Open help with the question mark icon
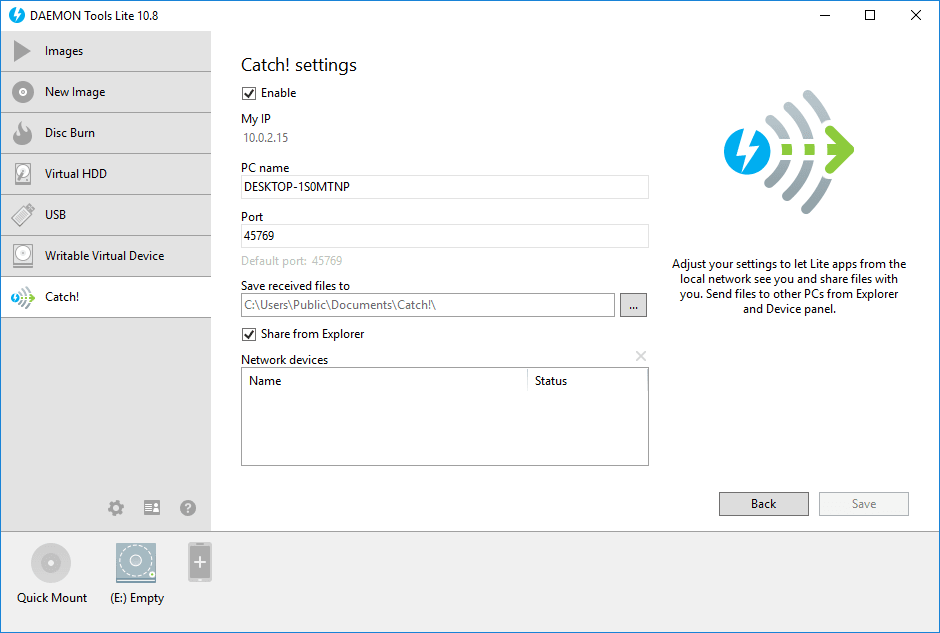The height and width of the screenshot is (633, 940). click(x=188, y=508)
